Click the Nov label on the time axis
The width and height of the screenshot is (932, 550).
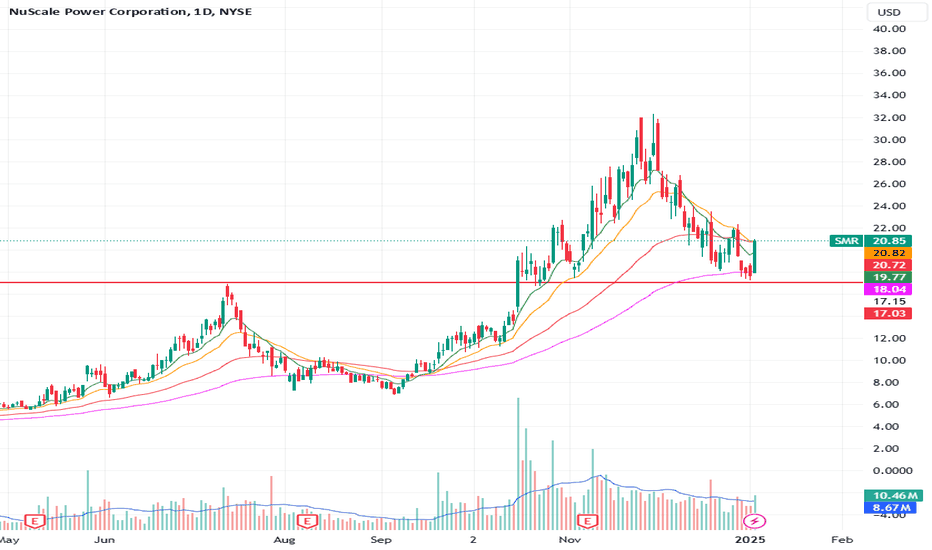pyautogui.click(x=569, y=540)
